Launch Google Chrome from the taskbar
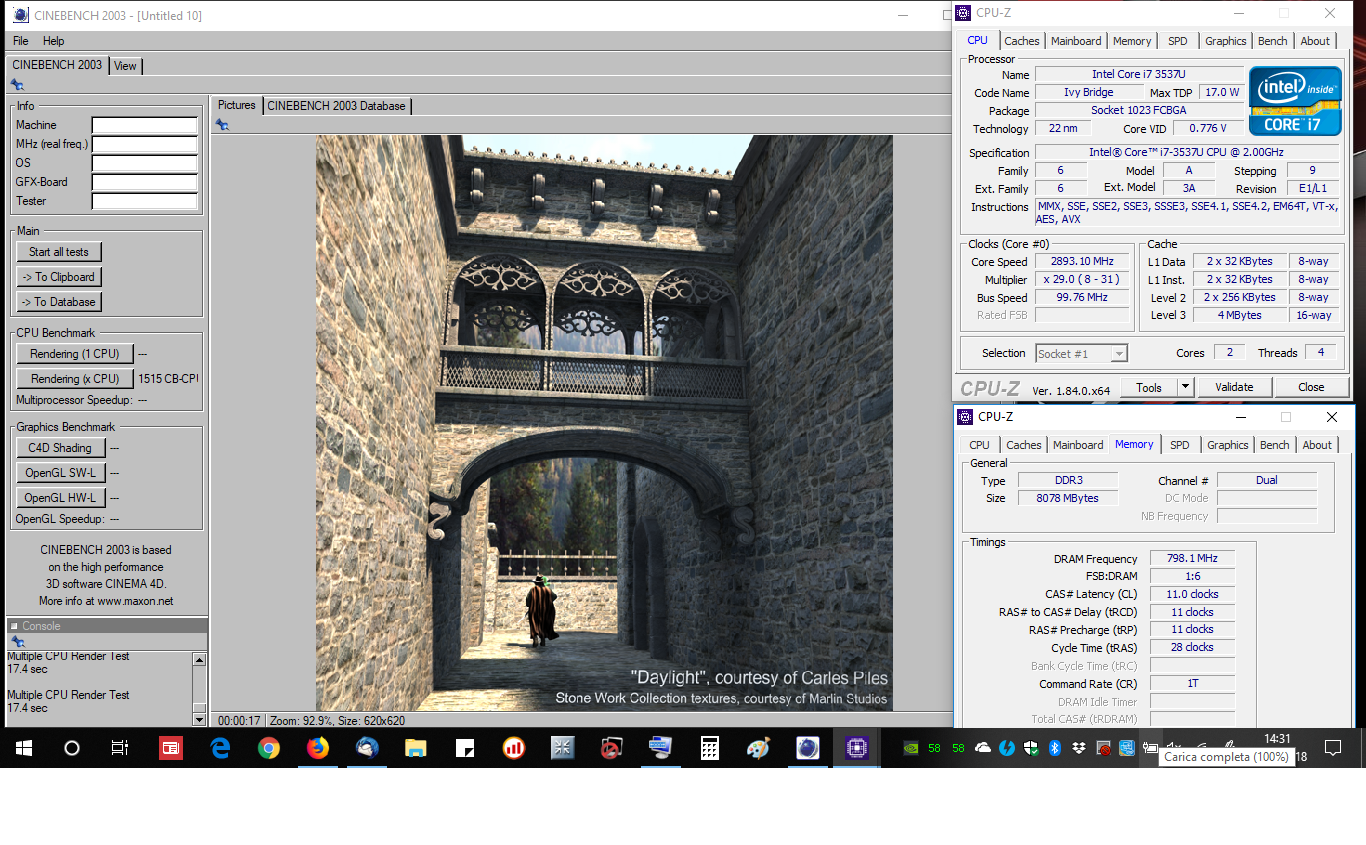This screenshot has width=1366, height=845. (268, 747)
